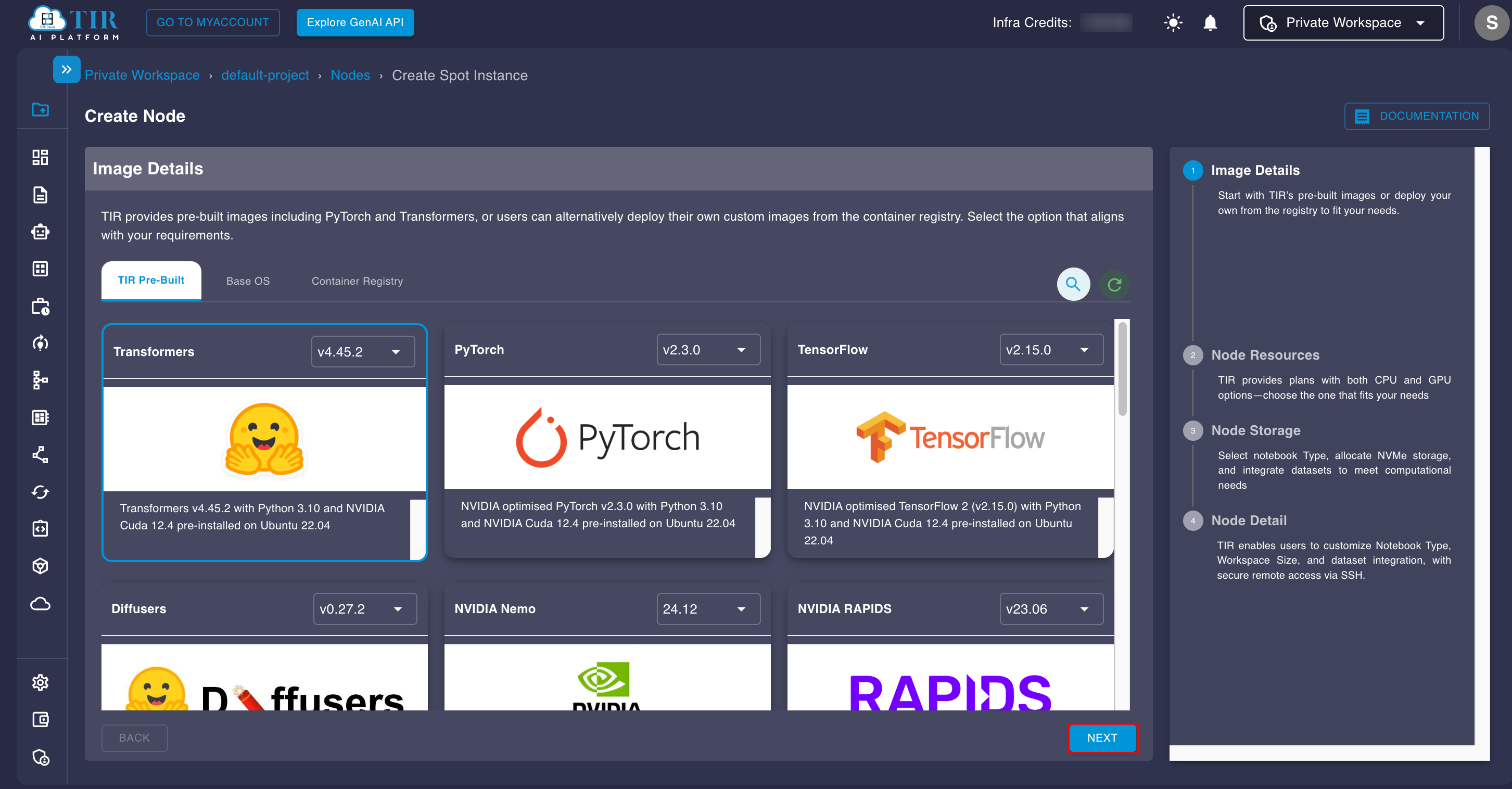The height and width of the screenshot is (789, 1512).
Task: Click the GO TO MYACCOUNT button
Action: pos(212,22)
